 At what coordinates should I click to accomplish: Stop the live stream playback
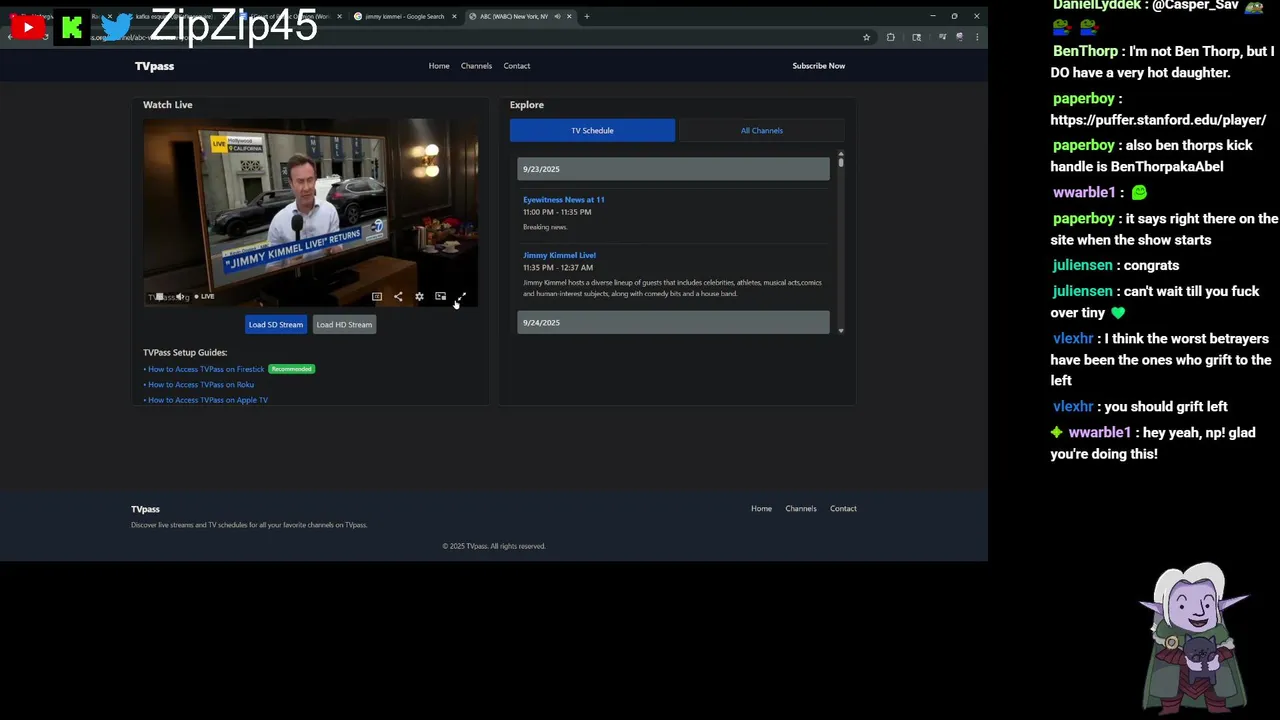click(158, 297)
